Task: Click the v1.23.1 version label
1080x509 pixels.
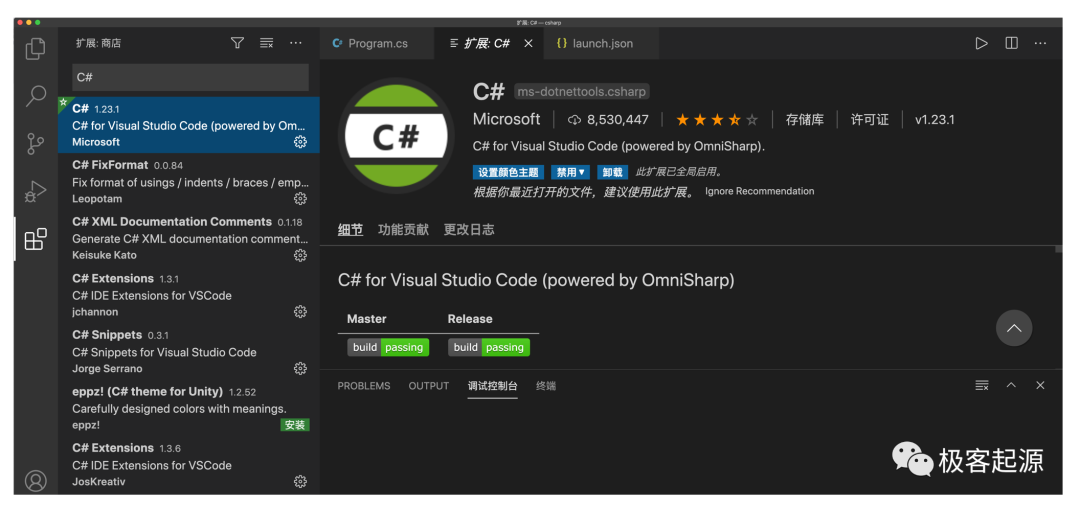Action: click(934, 120)
